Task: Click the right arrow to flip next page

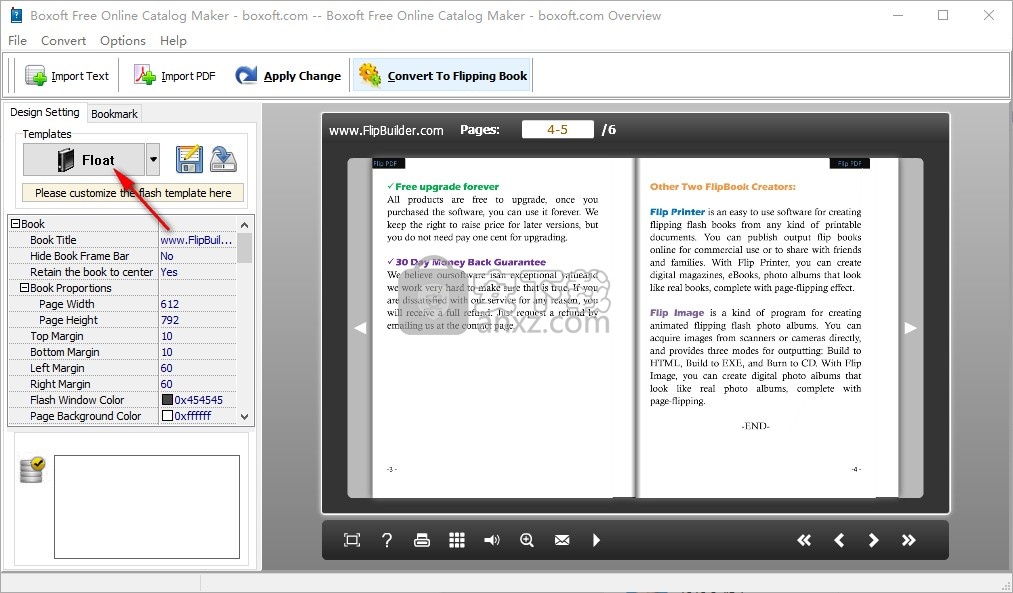Action: 910,328
